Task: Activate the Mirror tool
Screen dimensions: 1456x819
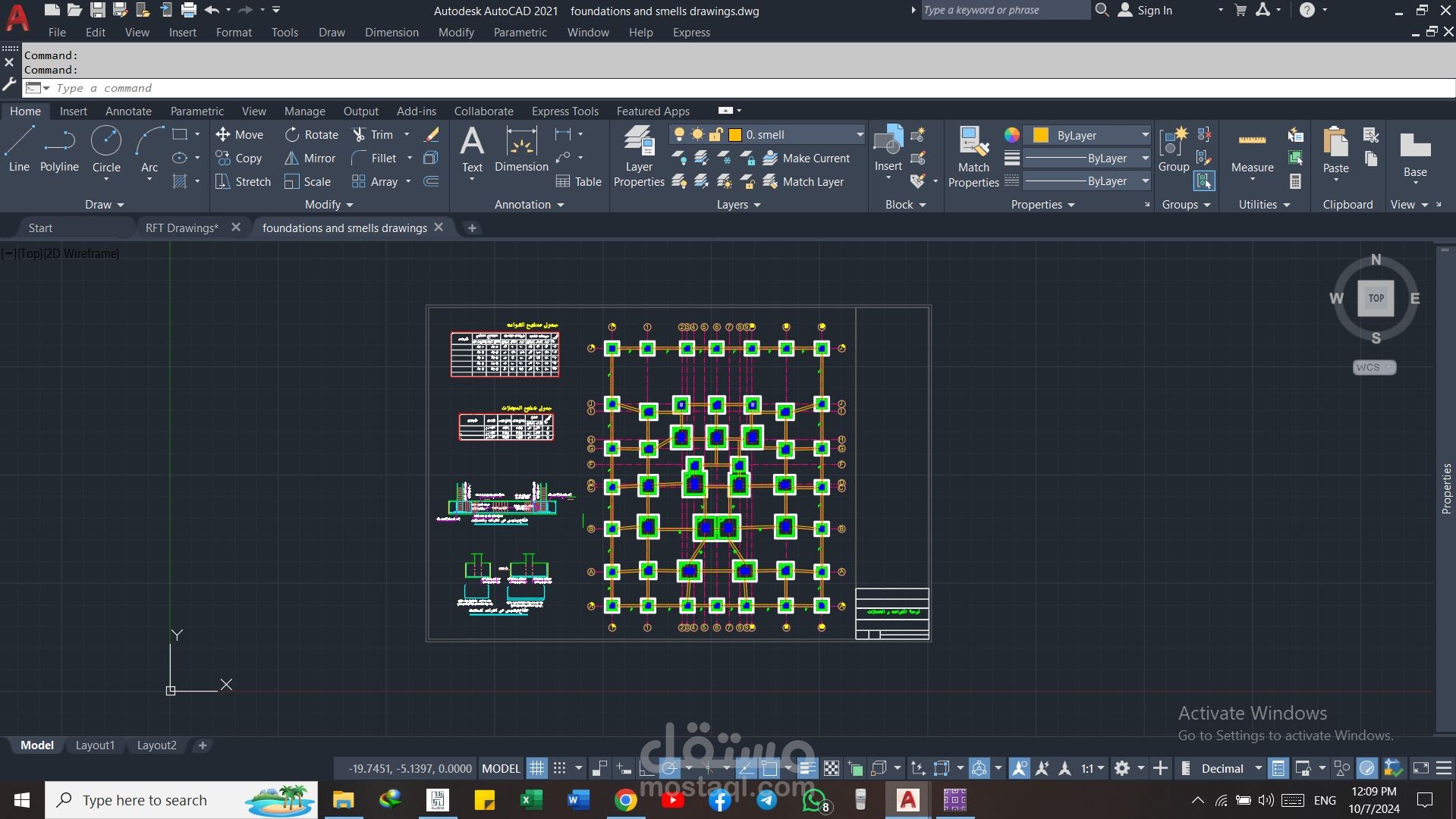Action: [x=310, y=158]
